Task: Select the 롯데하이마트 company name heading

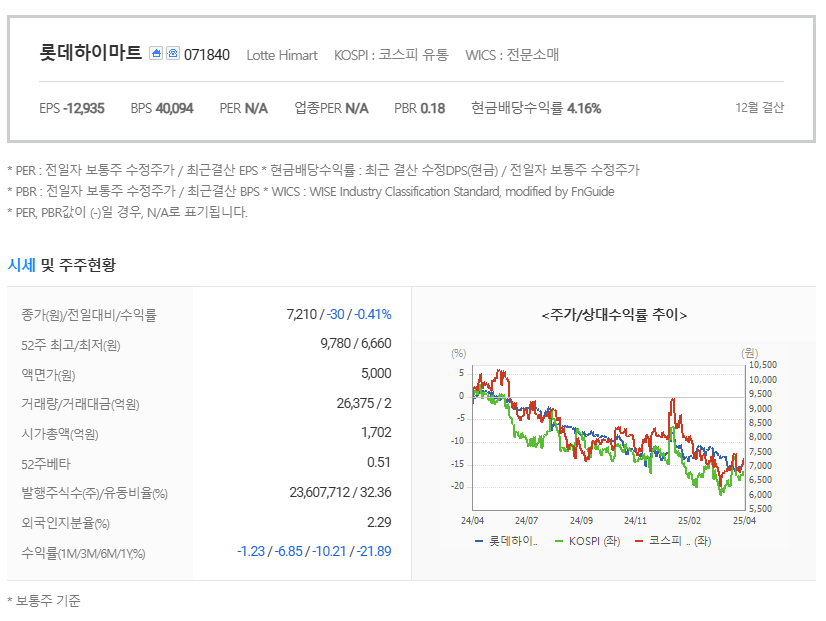Action: tap(91, 53)
